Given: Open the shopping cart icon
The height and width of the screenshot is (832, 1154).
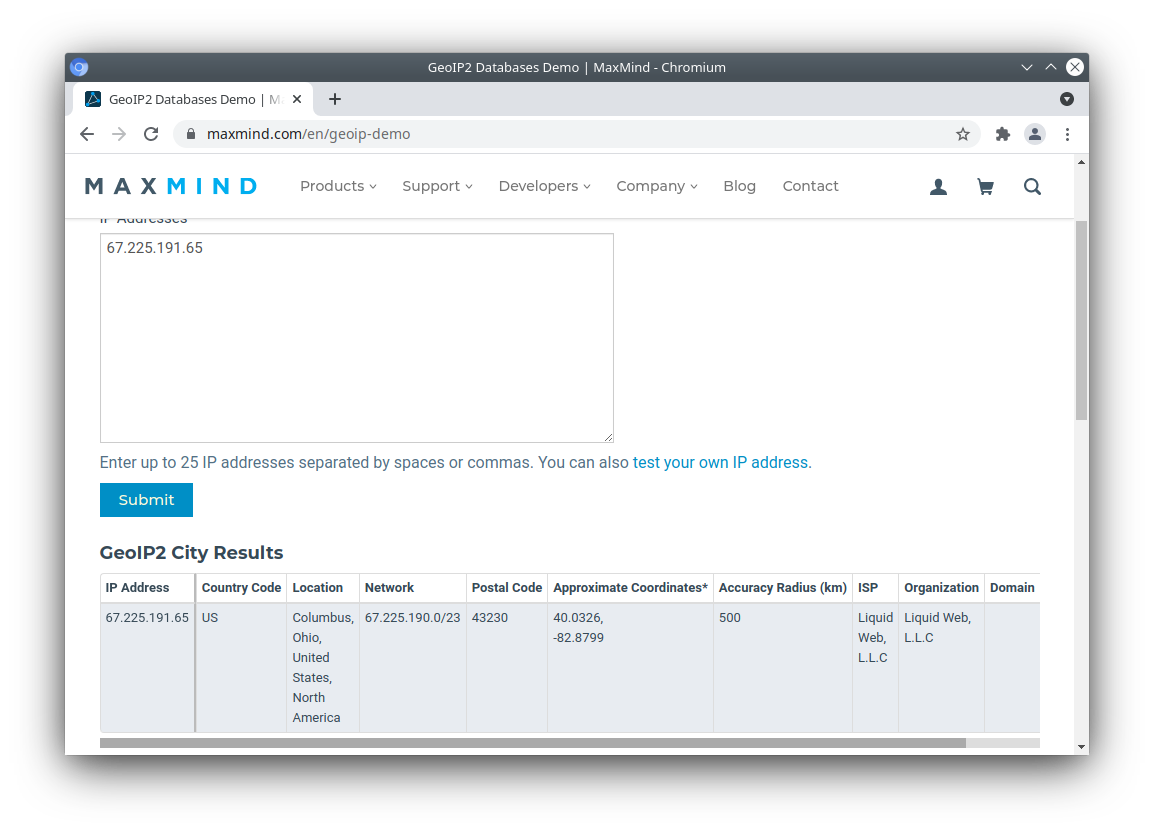Looking at the screenshot, I should (985, 187).
